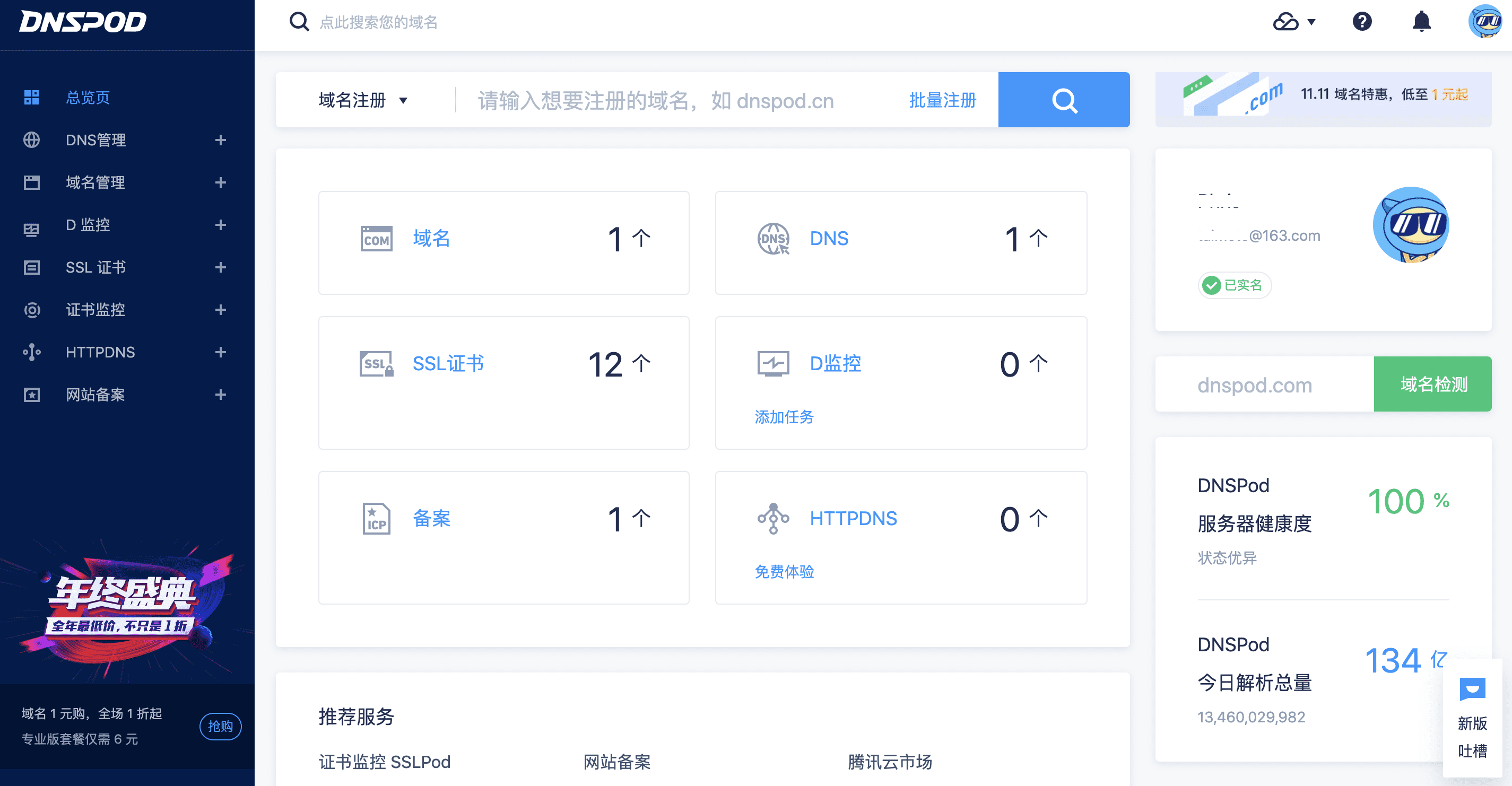Click the 100 % health value
Screen dimensions: 1512x786
pyautogui.click(x=1408, y=502)
